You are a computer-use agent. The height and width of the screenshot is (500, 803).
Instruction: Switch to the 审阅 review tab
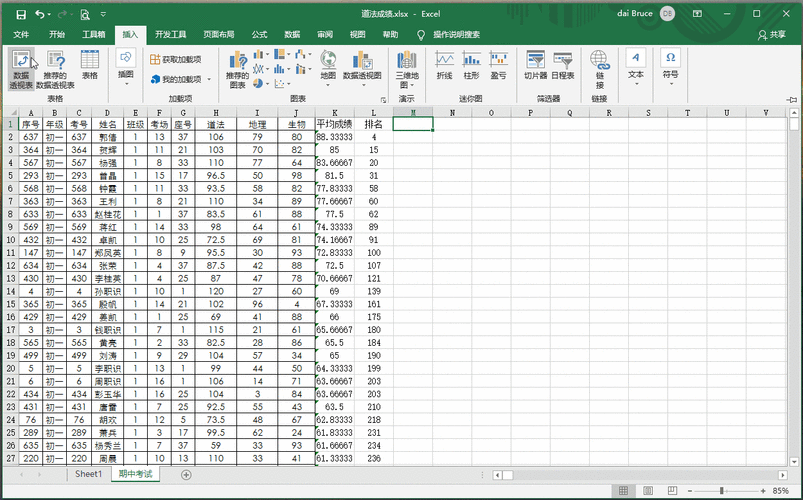coord(325,34)
